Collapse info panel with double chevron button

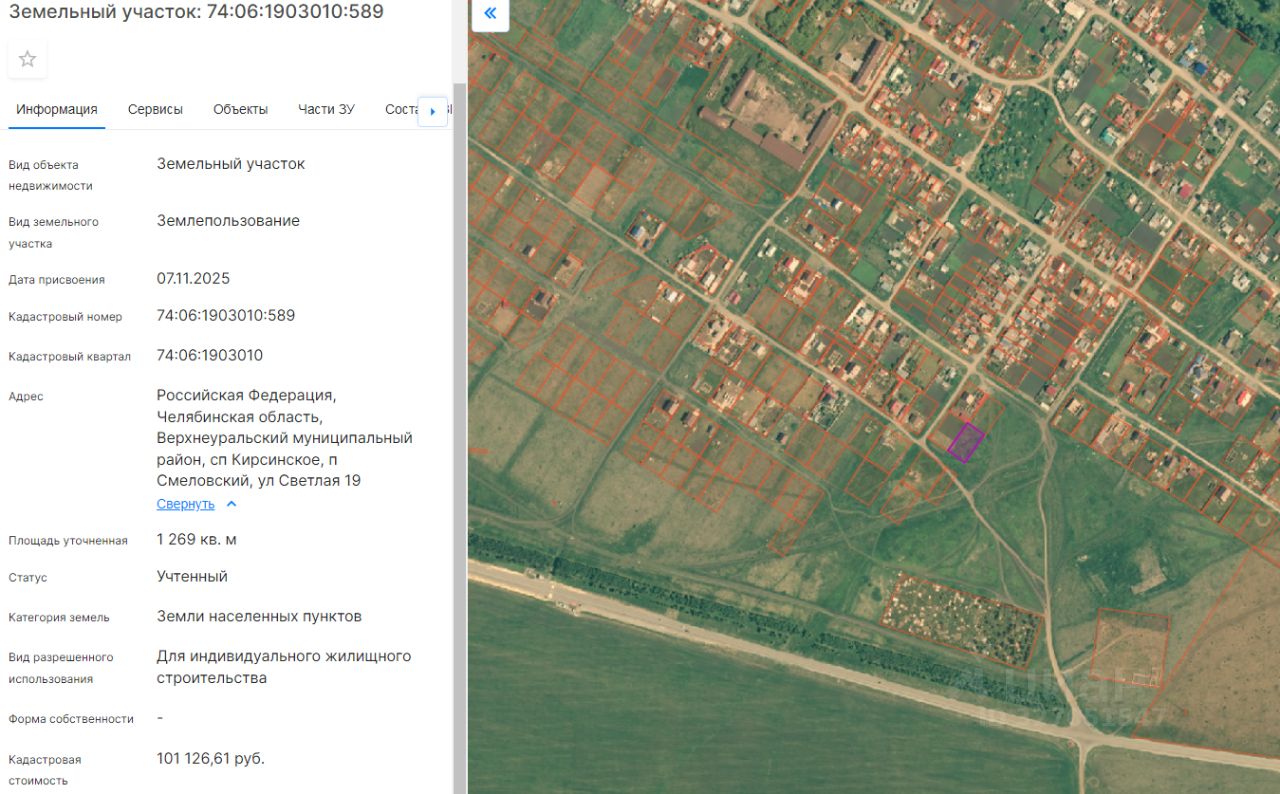pyautogui.click(x=490, y=14)
